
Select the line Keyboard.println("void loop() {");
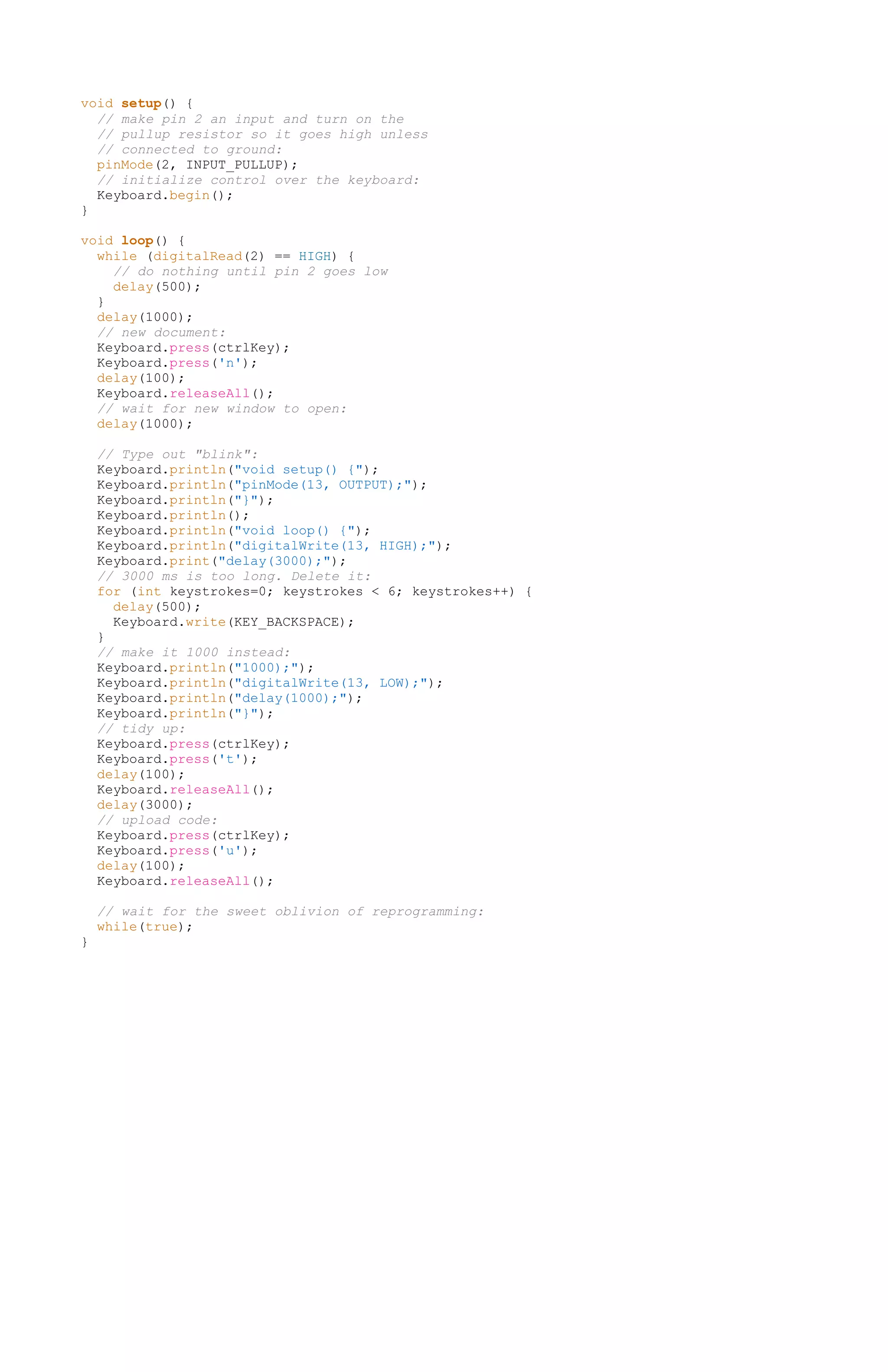tap(234, 531)
